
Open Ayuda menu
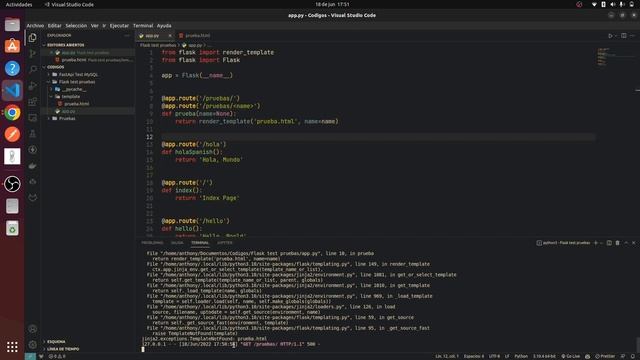click(x=164, y=26)
